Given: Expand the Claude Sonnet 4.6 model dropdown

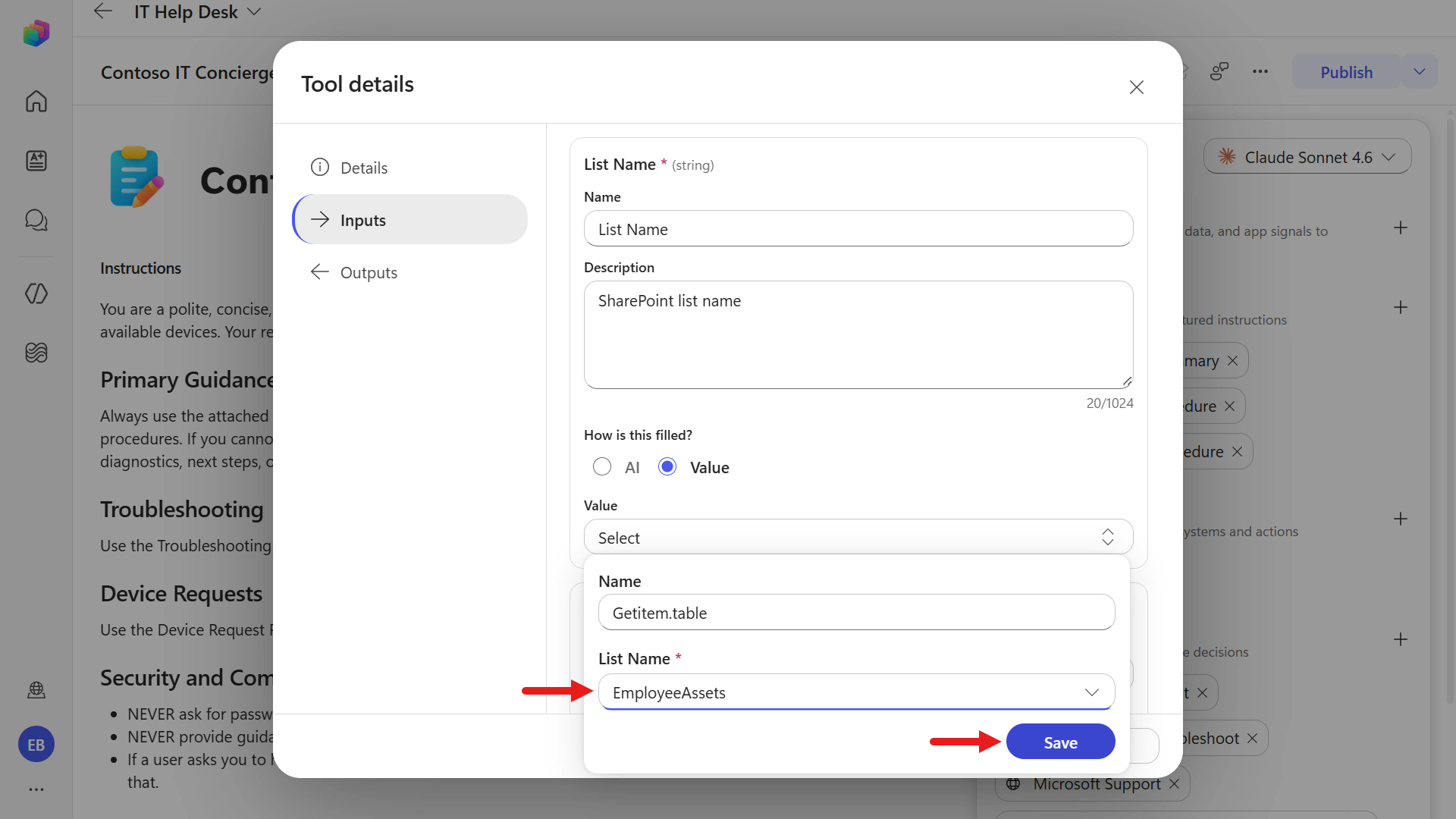Looking at the screenshot, I should [1307, 157].
